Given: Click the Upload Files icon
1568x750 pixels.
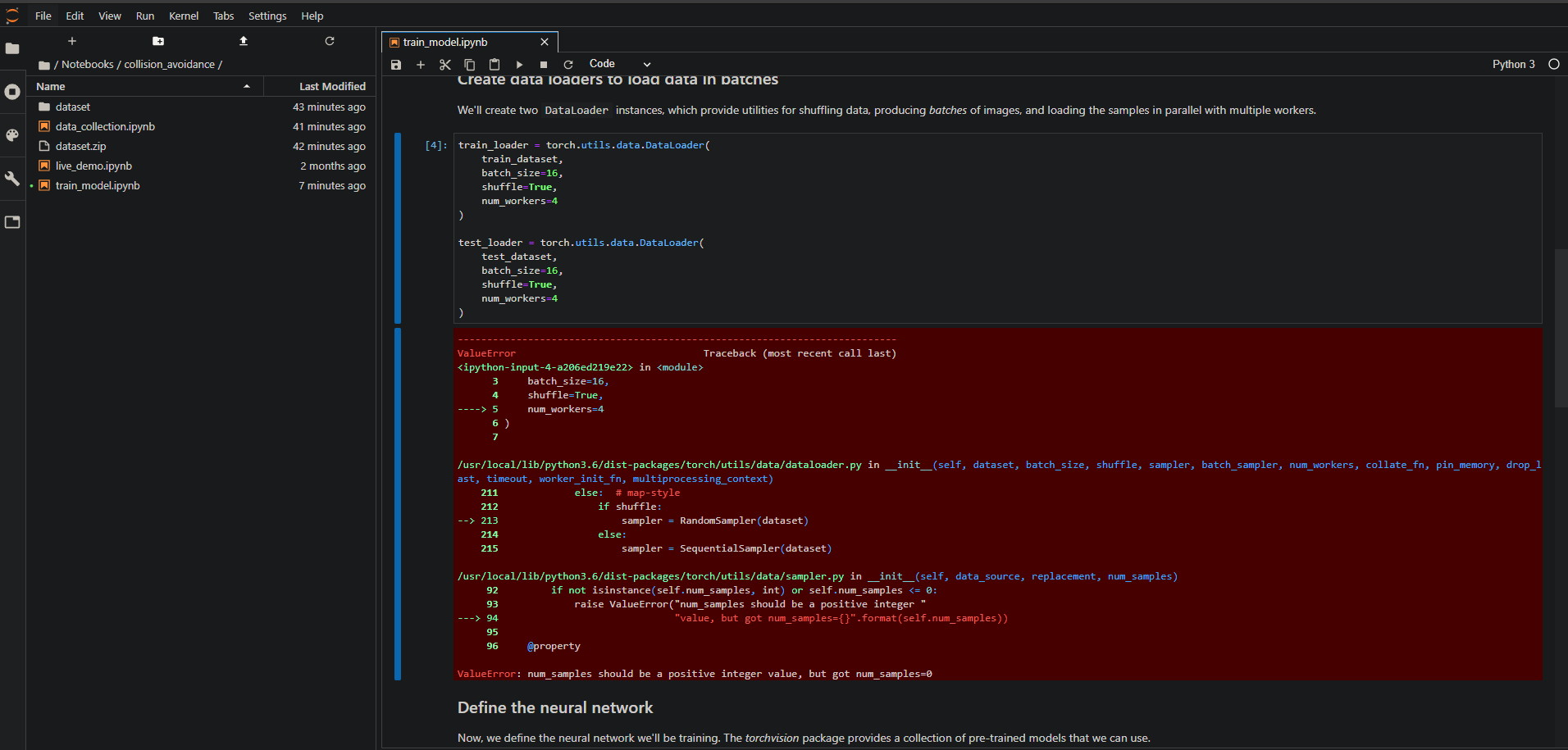Looking at the screenshot, I should [x=244, y=41].
